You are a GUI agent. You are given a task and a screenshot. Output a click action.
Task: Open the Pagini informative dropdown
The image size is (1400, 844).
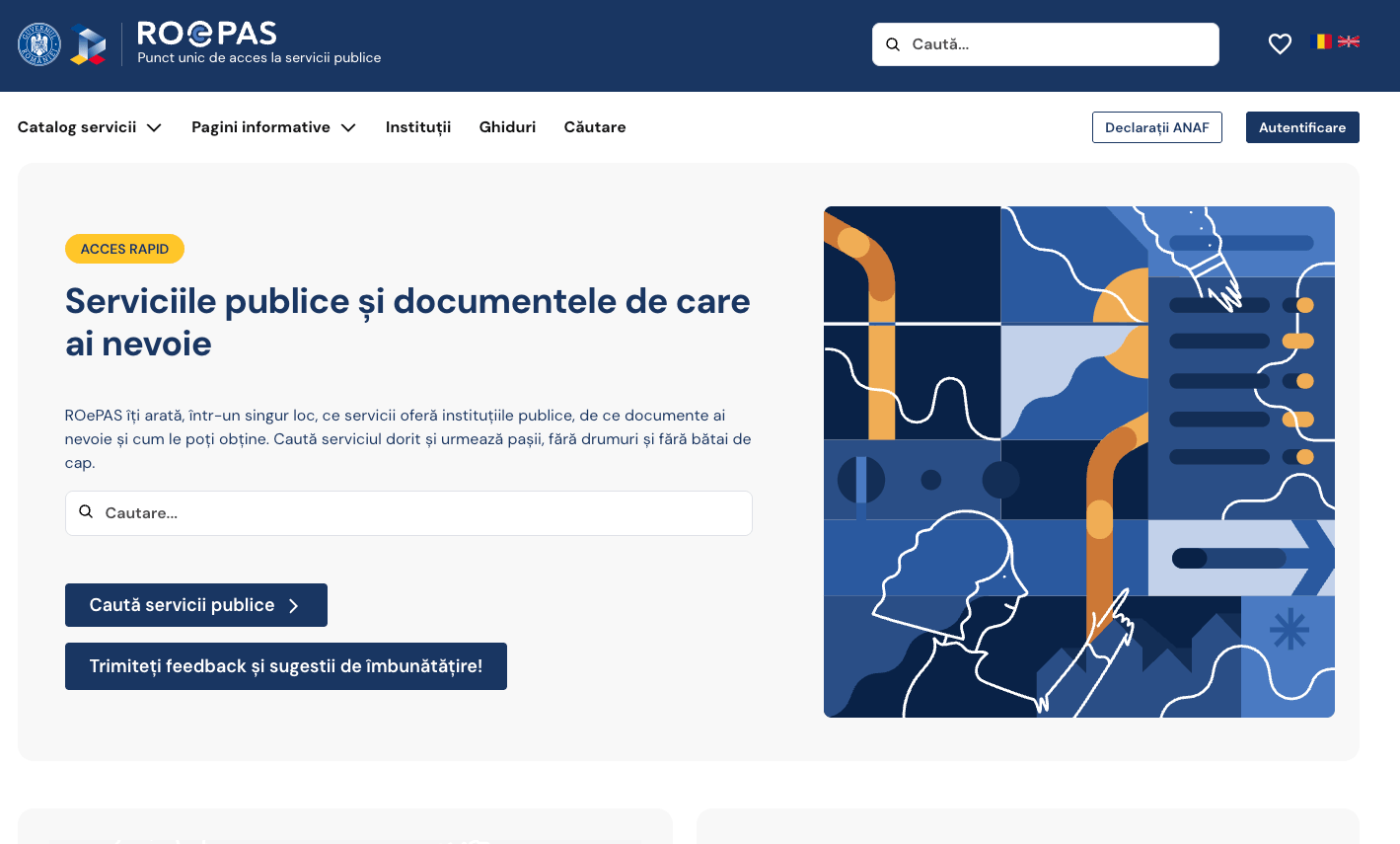[x=273, y=126]
